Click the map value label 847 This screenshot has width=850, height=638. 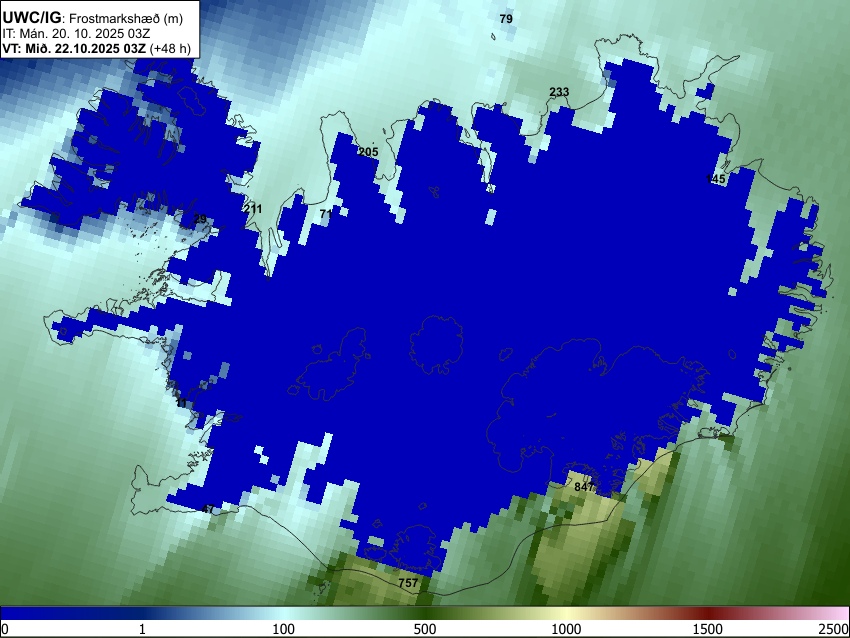coord(584,487)
